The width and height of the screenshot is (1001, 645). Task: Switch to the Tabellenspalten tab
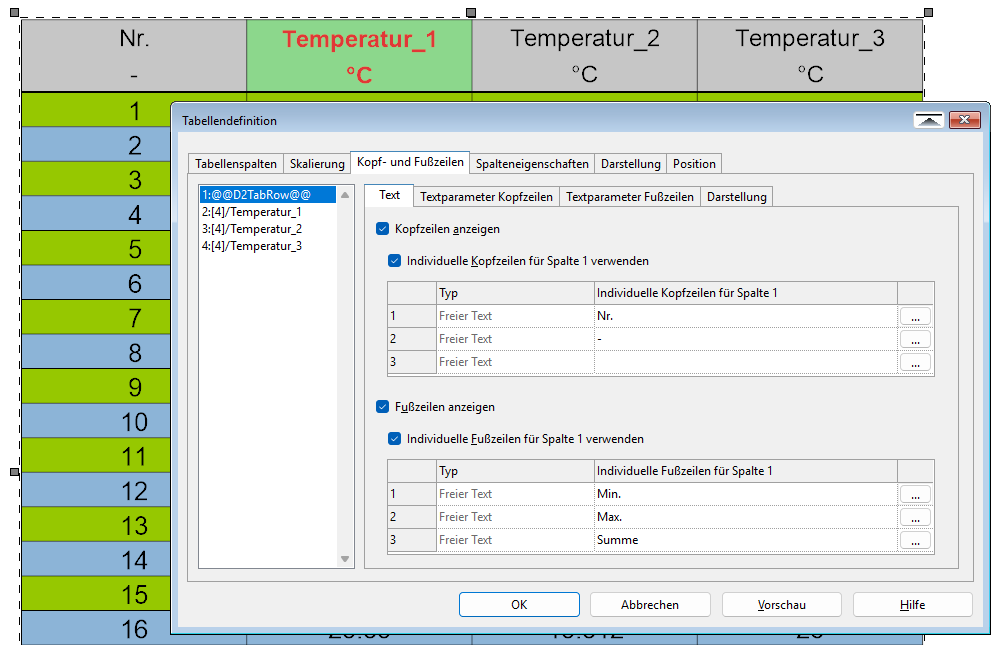coord(235,164)
